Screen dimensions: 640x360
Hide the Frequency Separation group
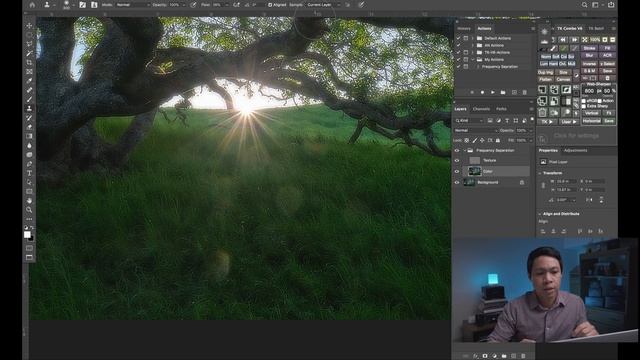(x=457, y=151)
